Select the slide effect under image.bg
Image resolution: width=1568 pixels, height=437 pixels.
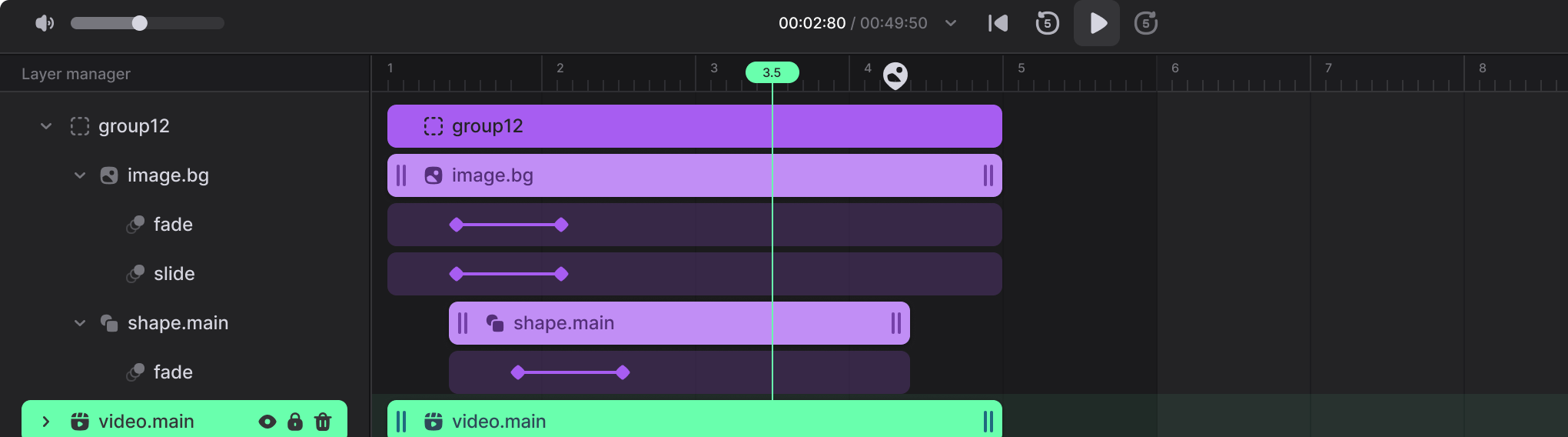(x=174, y=274)
